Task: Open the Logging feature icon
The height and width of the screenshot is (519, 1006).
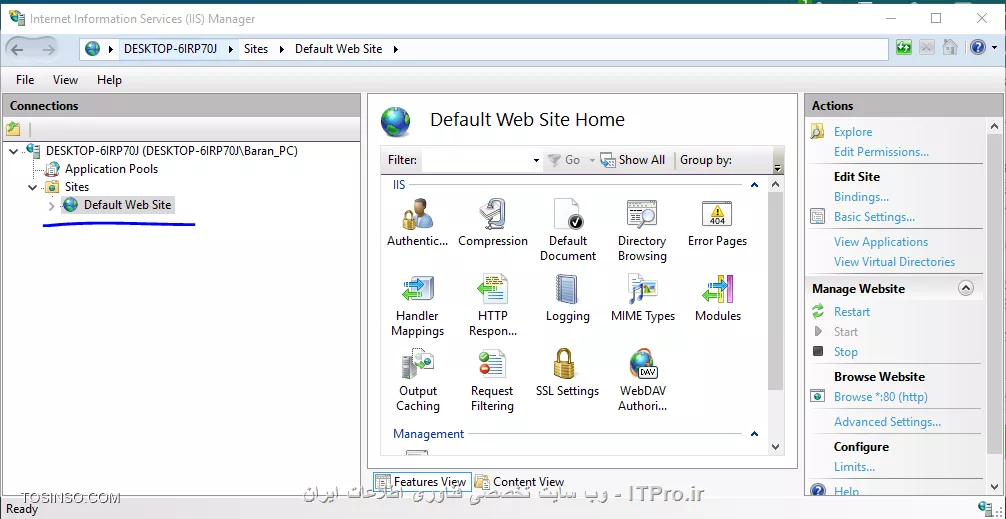Action: (x=568, y=297)
